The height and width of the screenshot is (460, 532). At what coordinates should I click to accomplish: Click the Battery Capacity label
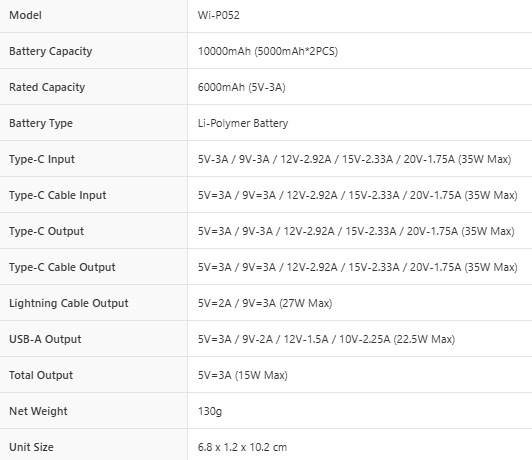(51, 51)
